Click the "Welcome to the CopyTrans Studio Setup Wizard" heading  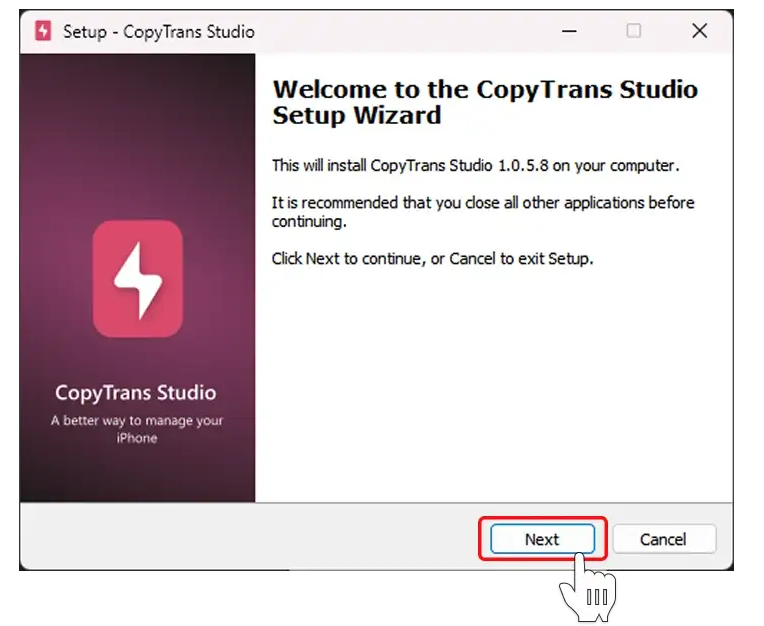pyautogui.click(x=485, y=102)
